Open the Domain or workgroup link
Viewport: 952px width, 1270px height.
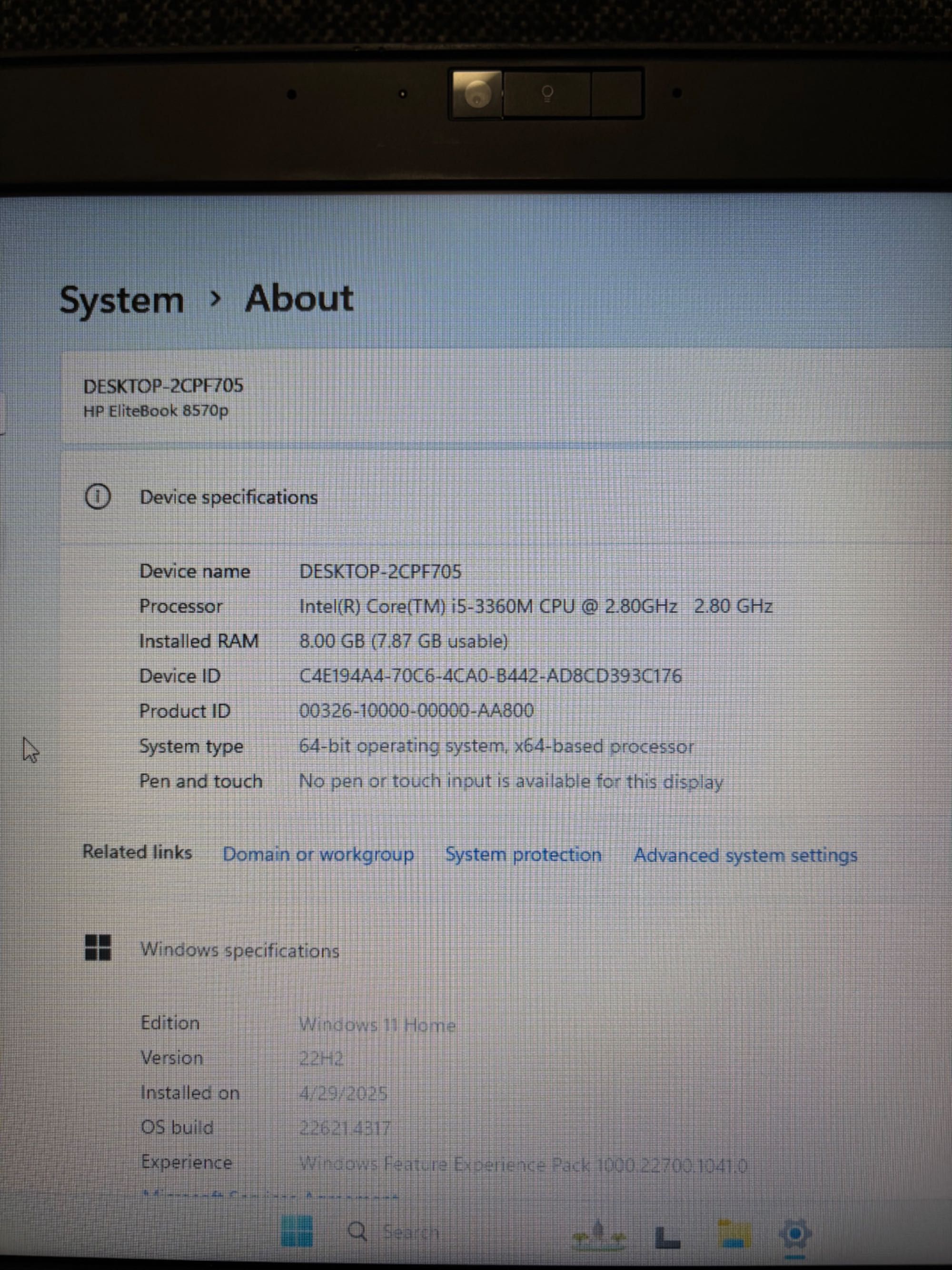pos(318,854)
